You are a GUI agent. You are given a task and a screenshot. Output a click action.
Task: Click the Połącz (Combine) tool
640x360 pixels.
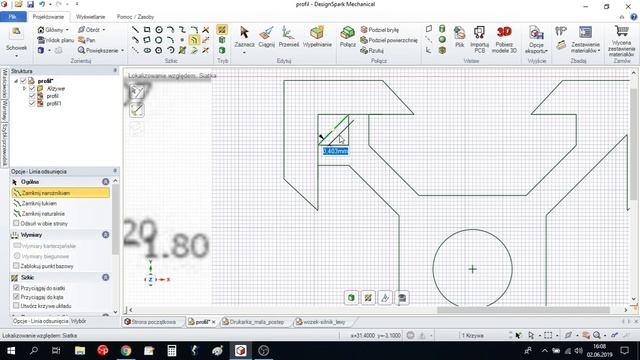point(347,37)
